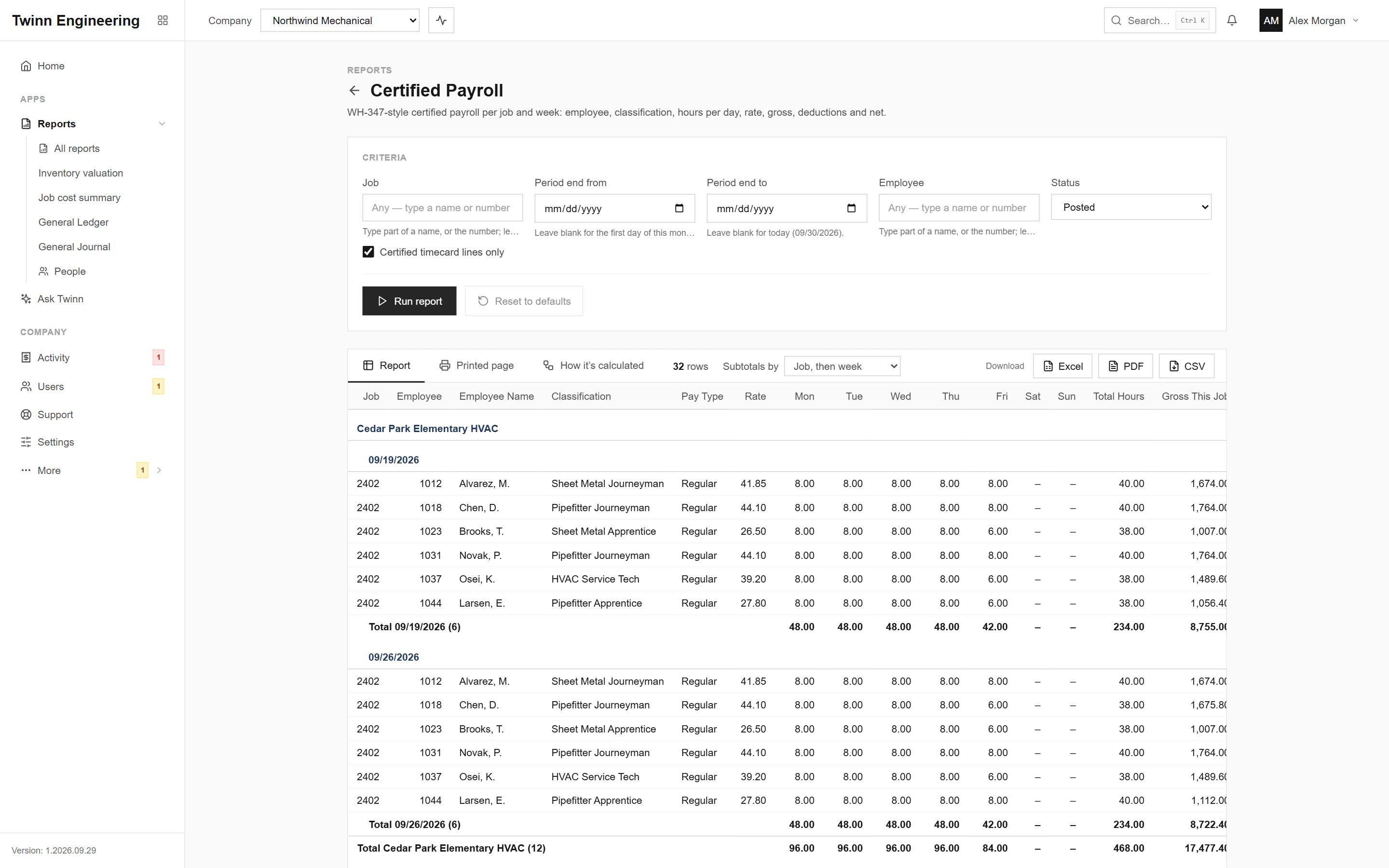Click the global Search box
1389x868 pixels.
click(x=1159, y=20)
